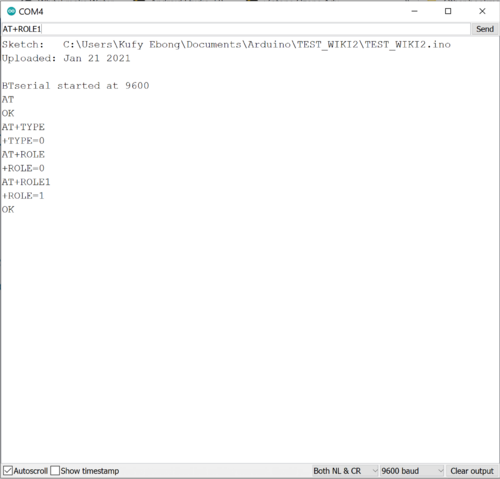
Task: Focus the AT+ROLE1 command input field
Action: [x=236, y=29]
